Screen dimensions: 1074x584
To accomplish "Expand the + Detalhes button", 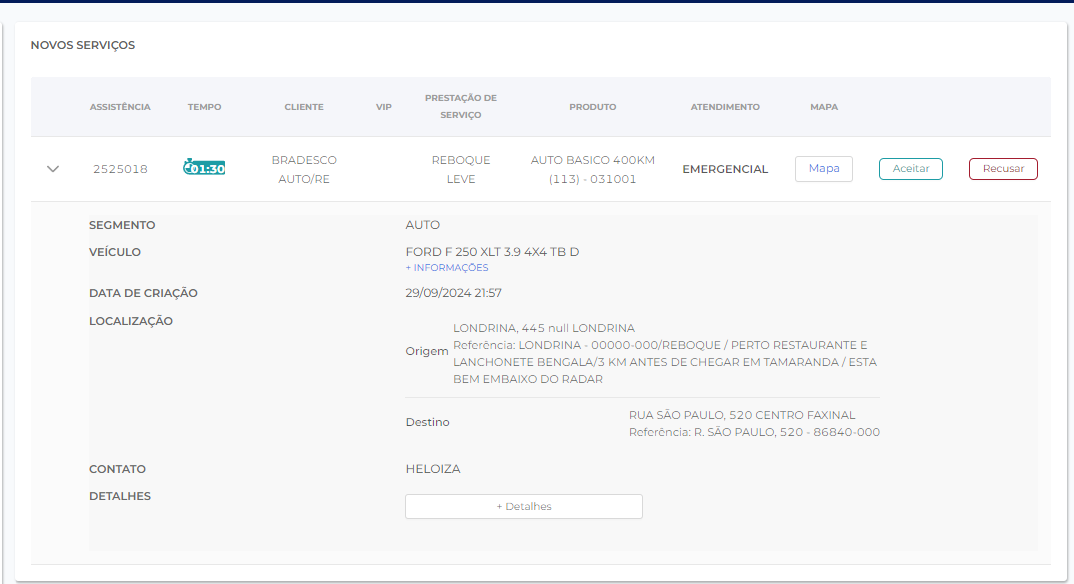I will 523,506.
